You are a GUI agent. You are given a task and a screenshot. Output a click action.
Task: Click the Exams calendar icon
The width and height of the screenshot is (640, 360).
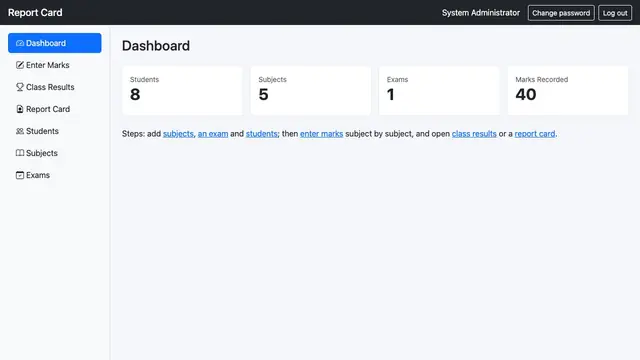(x=20, y=176)
